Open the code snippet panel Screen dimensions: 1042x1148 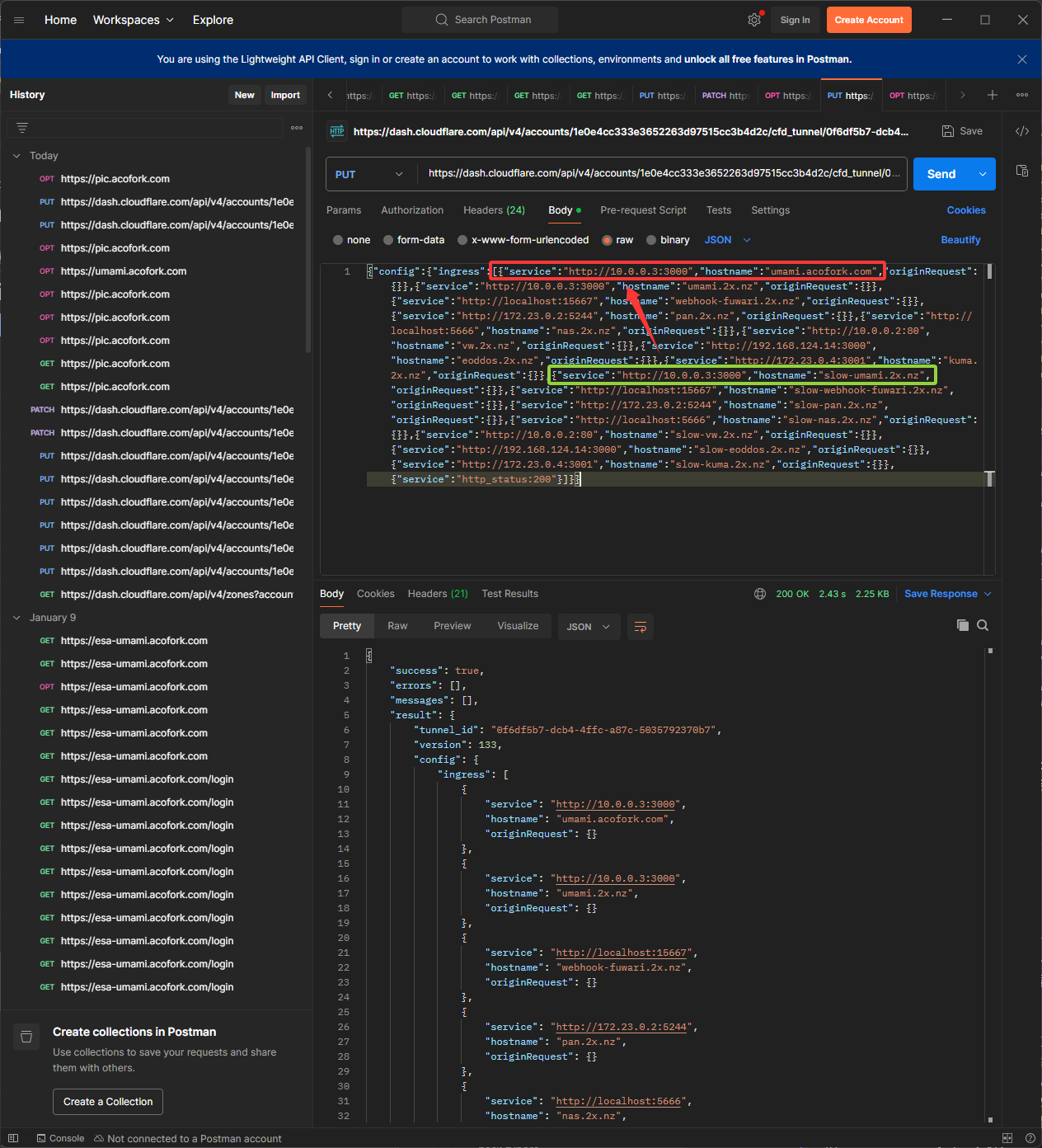point(1022,131)
